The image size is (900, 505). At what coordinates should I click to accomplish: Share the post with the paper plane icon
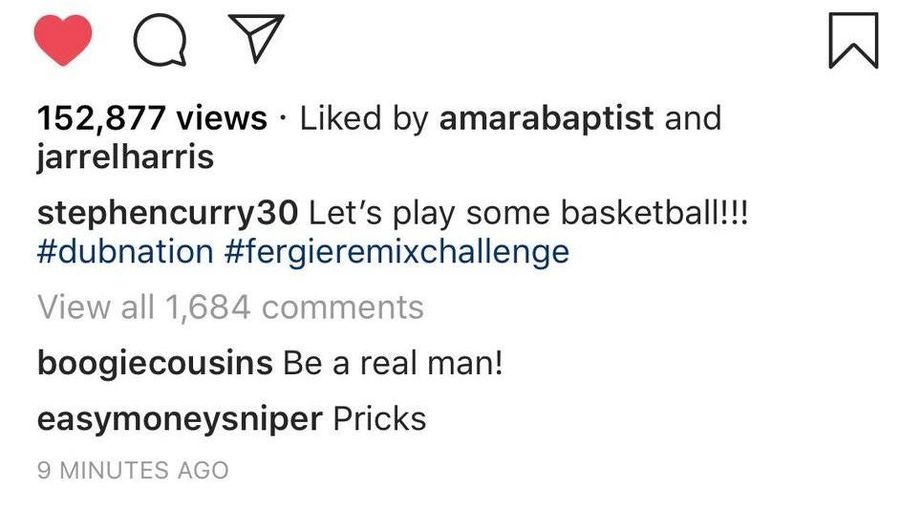point(256,38)
